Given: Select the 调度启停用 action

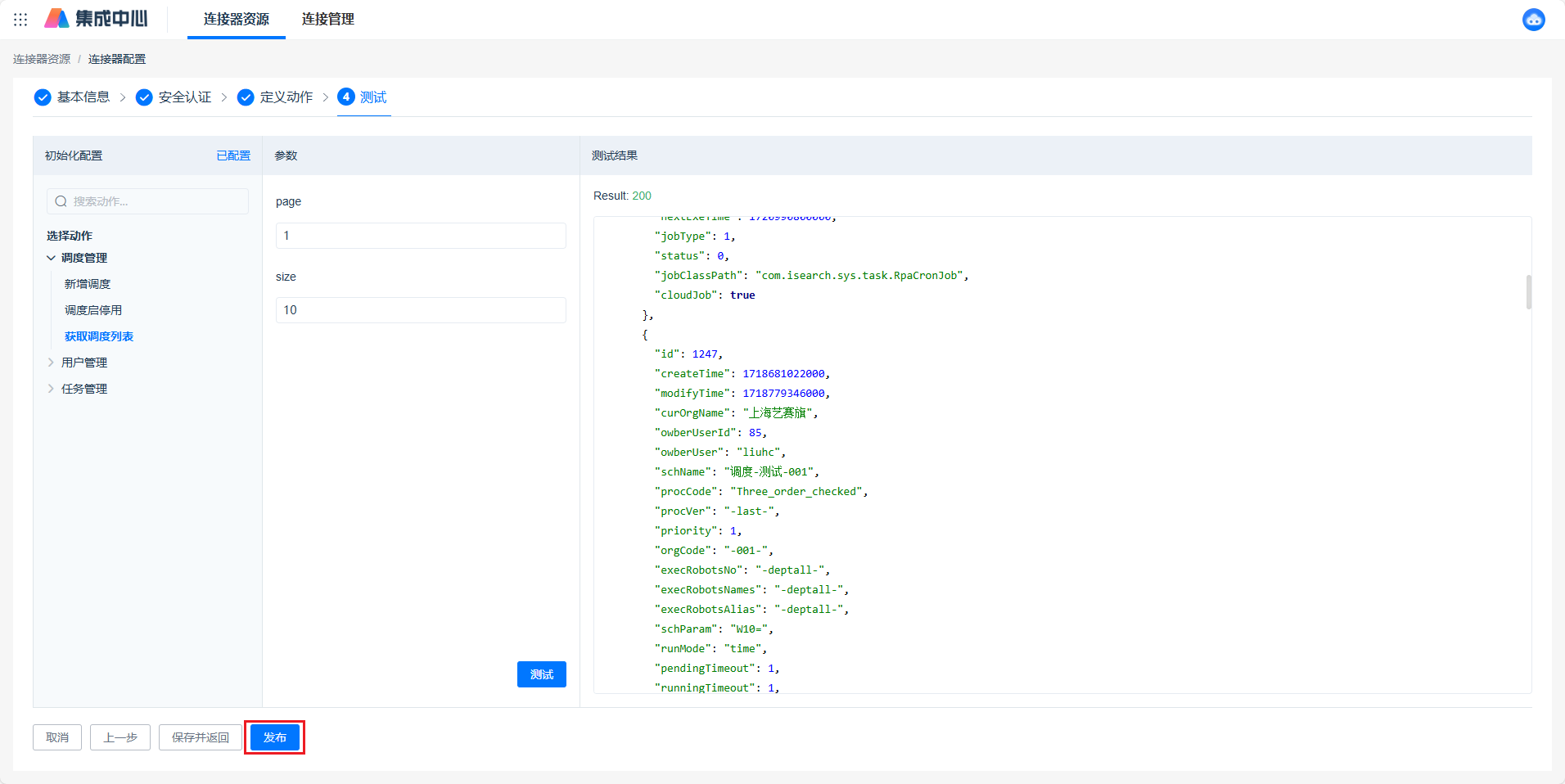Looking at the screenshot, I should 93,310.
